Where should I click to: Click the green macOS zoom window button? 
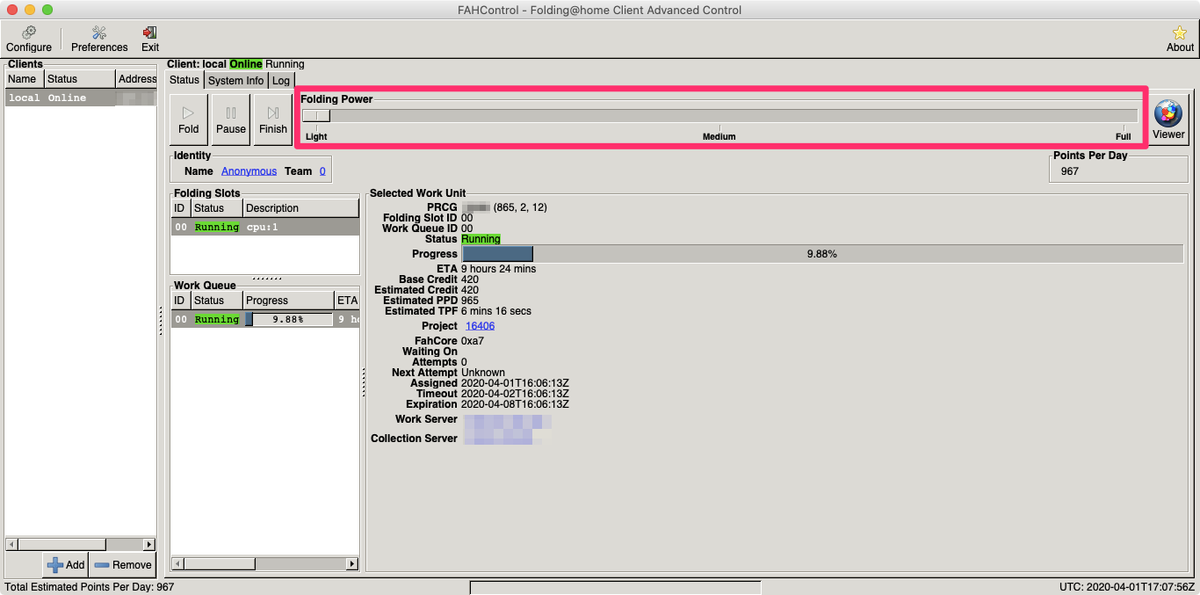coord(47,10)
